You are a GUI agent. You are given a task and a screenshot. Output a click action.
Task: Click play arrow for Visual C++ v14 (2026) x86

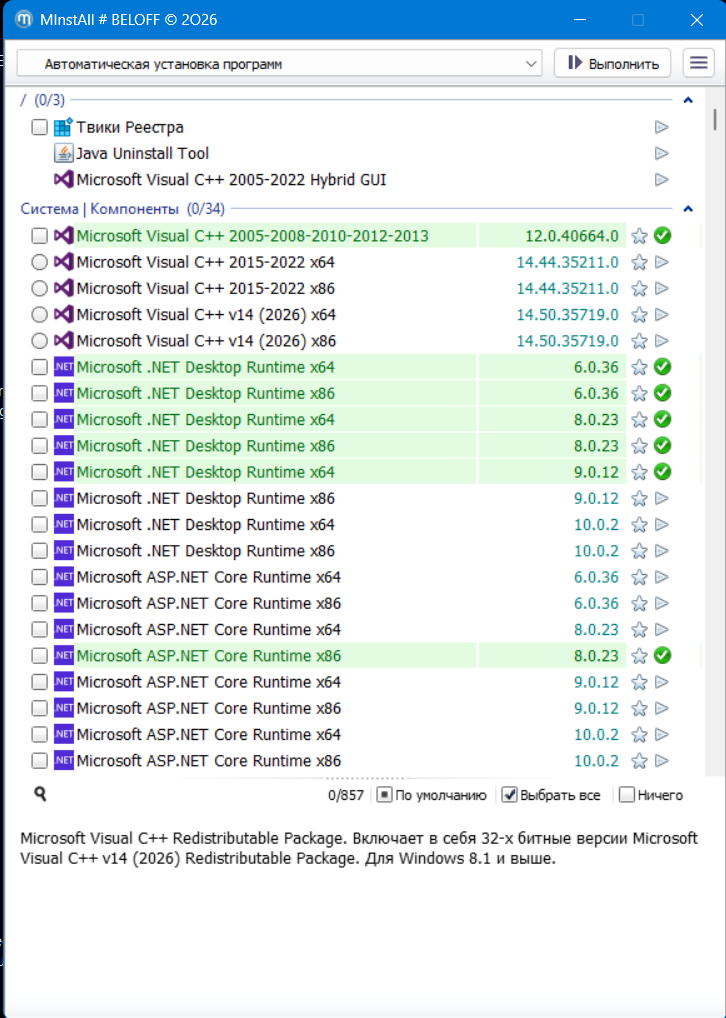(662, 341)
